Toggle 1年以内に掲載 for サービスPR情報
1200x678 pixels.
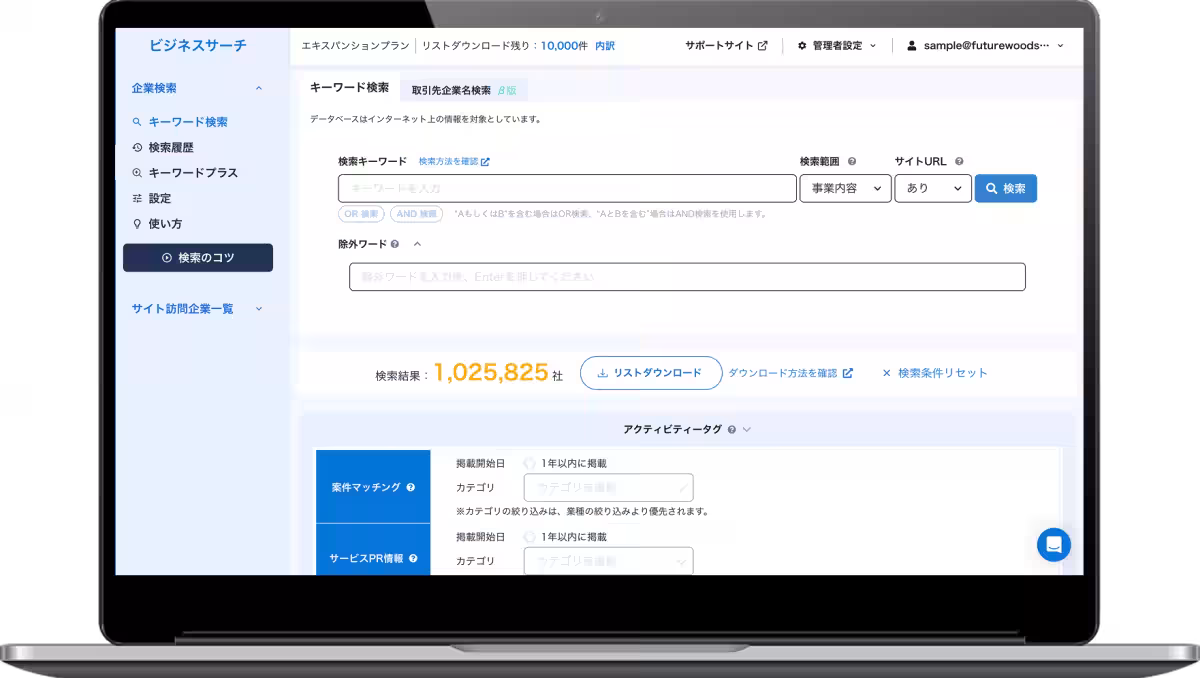click(530, 537)
